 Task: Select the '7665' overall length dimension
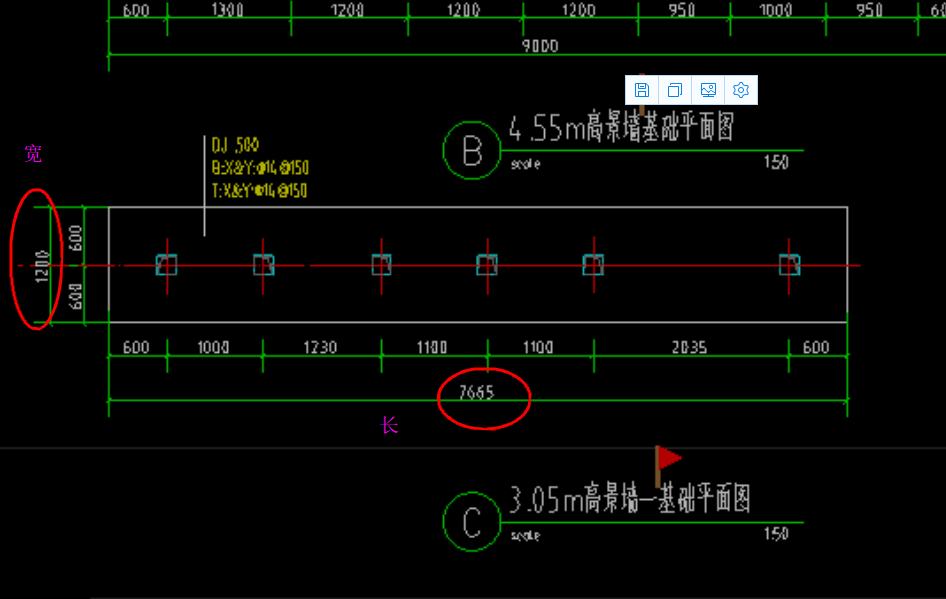pyautogui.click(x=476, y=393)
